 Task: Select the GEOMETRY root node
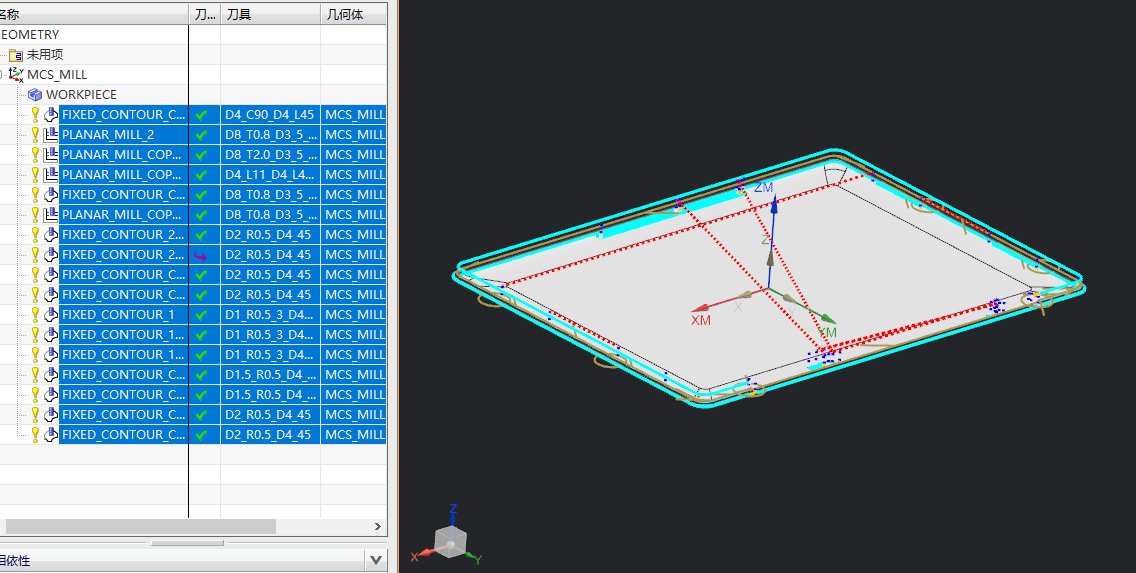(30, 35)
